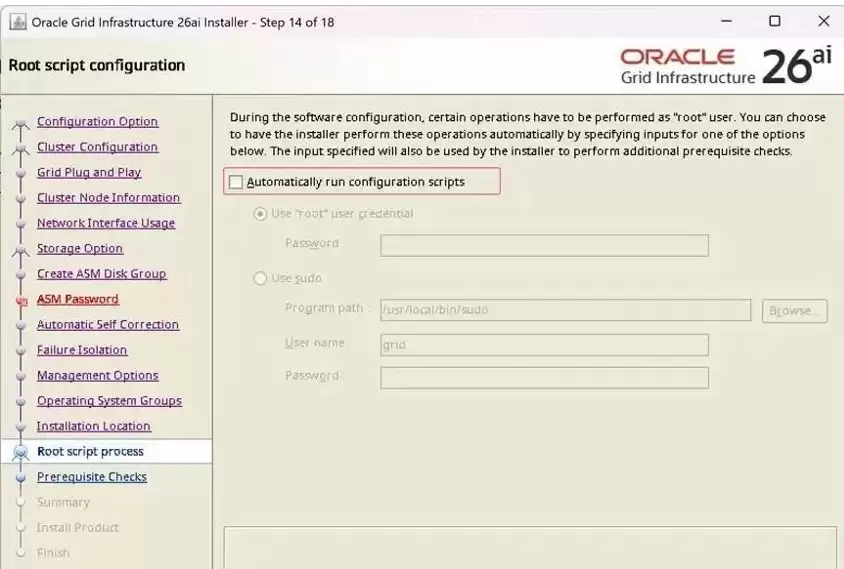Click the Prerequisite Checks step bullet icon
The image size is (844, 569).
point(21,477)
